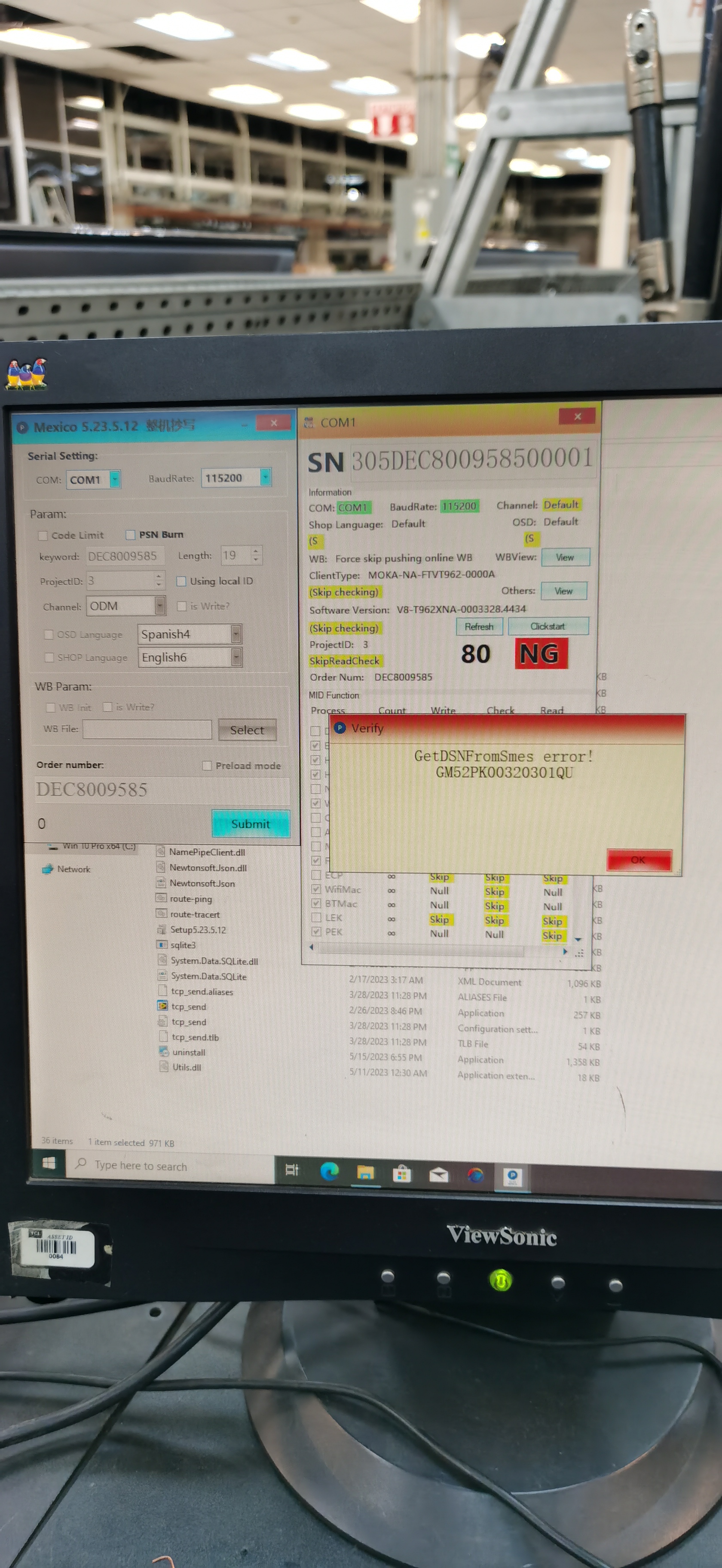This screenshot has height=1568, width=722.
Task: Click the Mexico app title bar icon
Action: point(22,427)
